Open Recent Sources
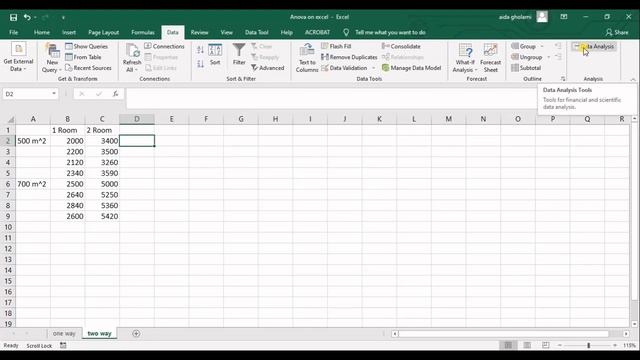The width and height of the screenshot is (640, 360). coord(88,68)
